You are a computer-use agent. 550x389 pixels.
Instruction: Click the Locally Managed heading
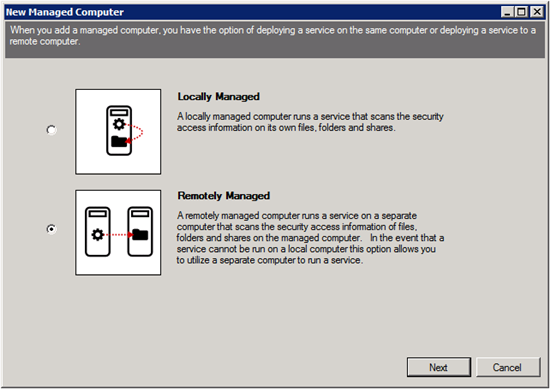[x=219, y=96]
